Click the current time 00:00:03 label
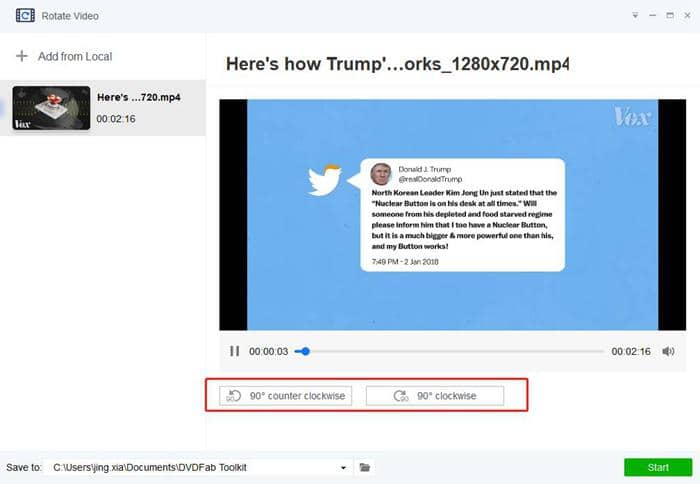This screenshot has height=484, width=700. pos(269,352)
